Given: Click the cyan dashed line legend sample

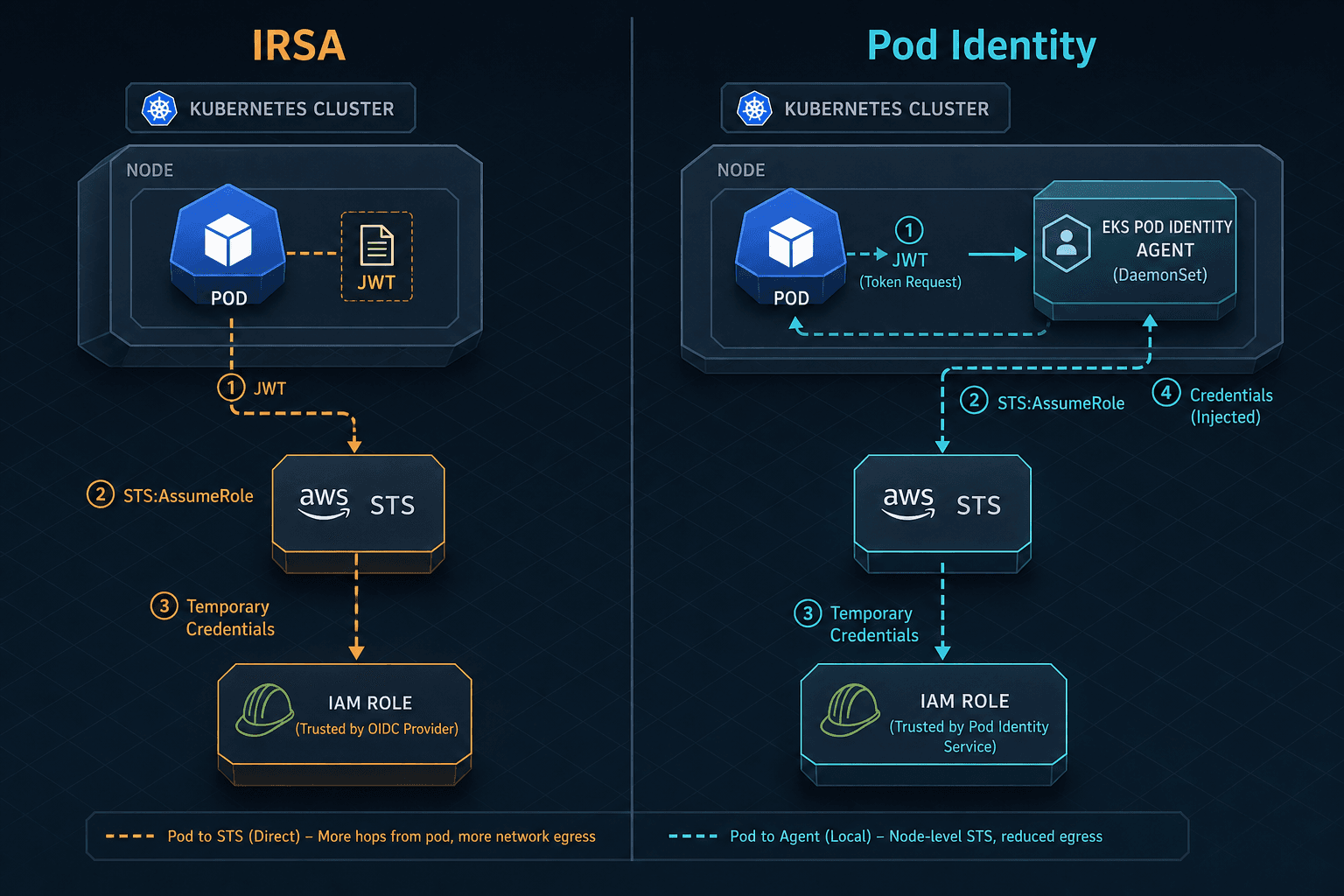Looking at the screenshot, I should (693, 836).
